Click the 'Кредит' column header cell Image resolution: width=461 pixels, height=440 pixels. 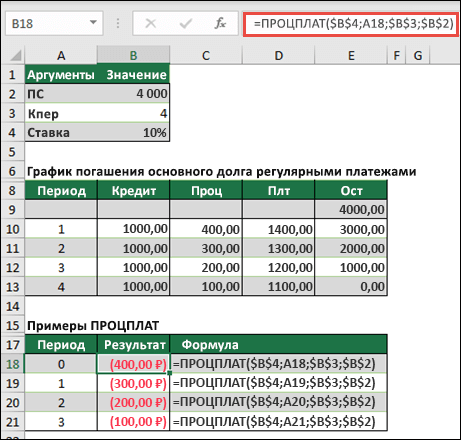click(133, 191)
